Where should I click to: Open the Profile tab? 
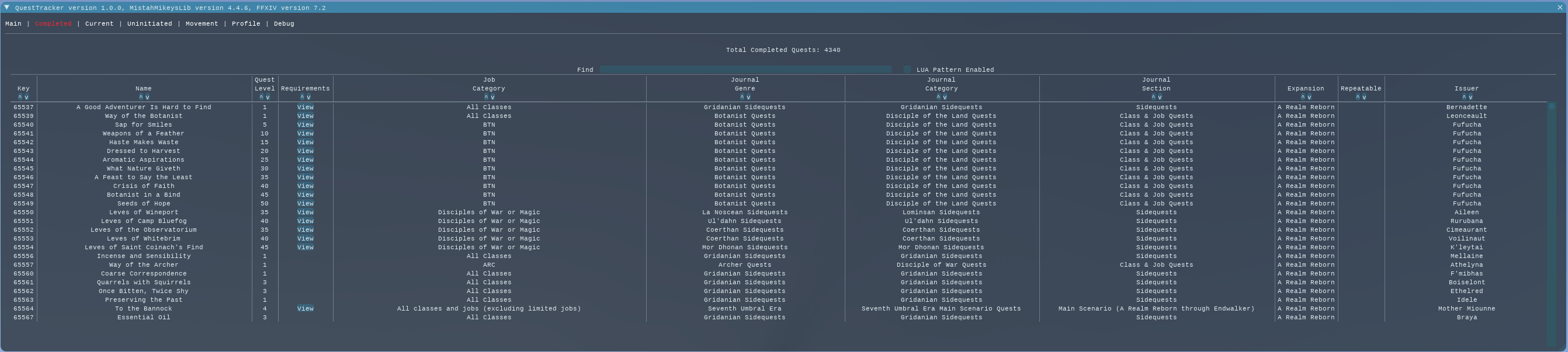pyautogui.click(x=246, y=24)
